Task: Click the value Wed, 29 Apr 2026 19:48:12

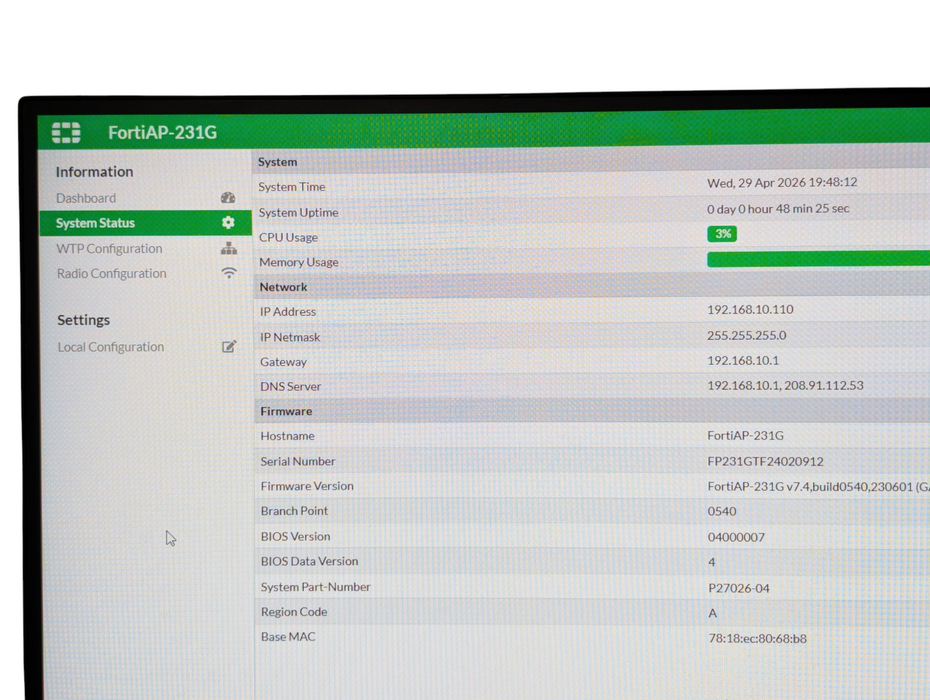Action: coord(782,183)
